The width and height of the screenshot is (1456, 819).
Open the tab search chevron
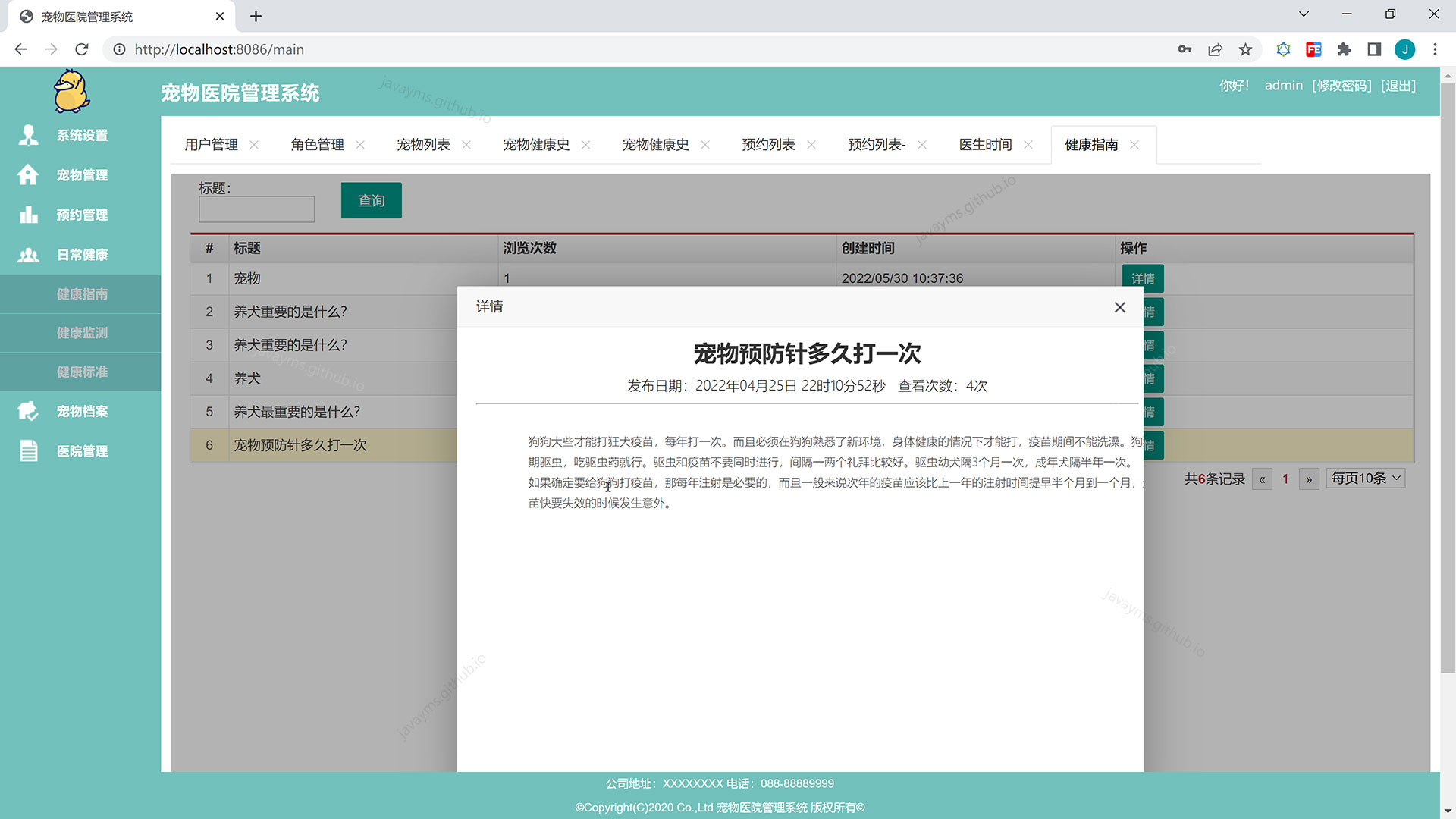(1304, 14)
